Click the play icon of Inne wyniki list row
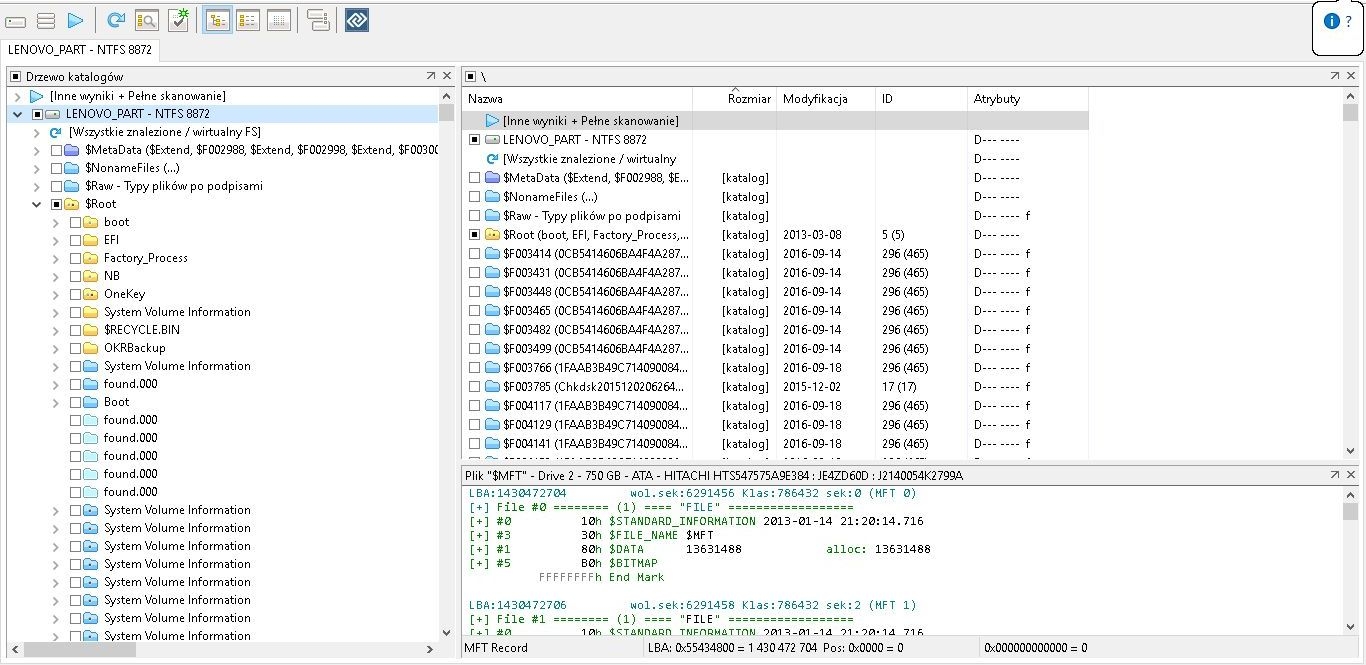This screenshot has width=1366, height=665. 492,121
